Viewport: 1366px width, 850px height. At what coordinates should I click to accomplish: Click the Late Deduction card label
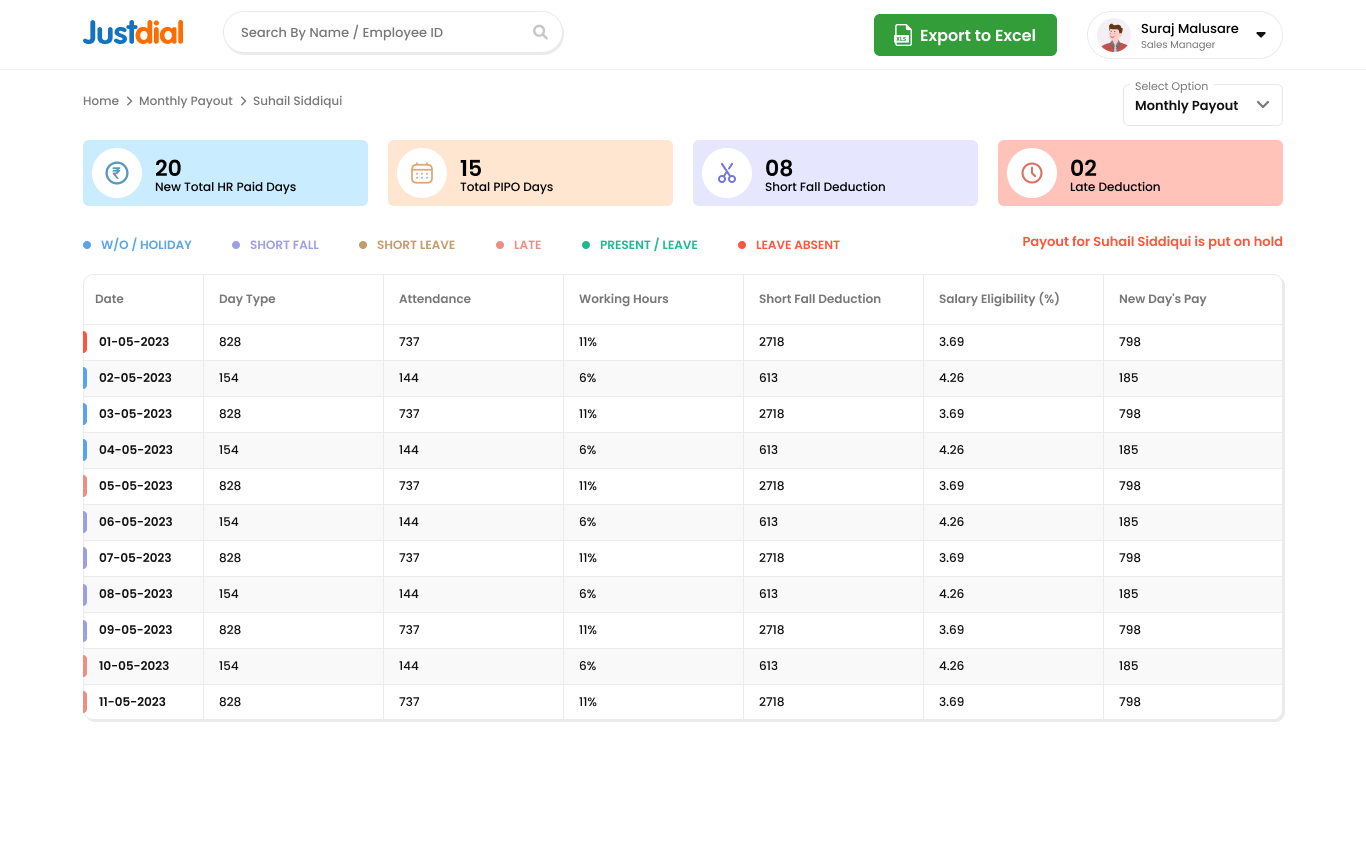[x=1115, y=187]
